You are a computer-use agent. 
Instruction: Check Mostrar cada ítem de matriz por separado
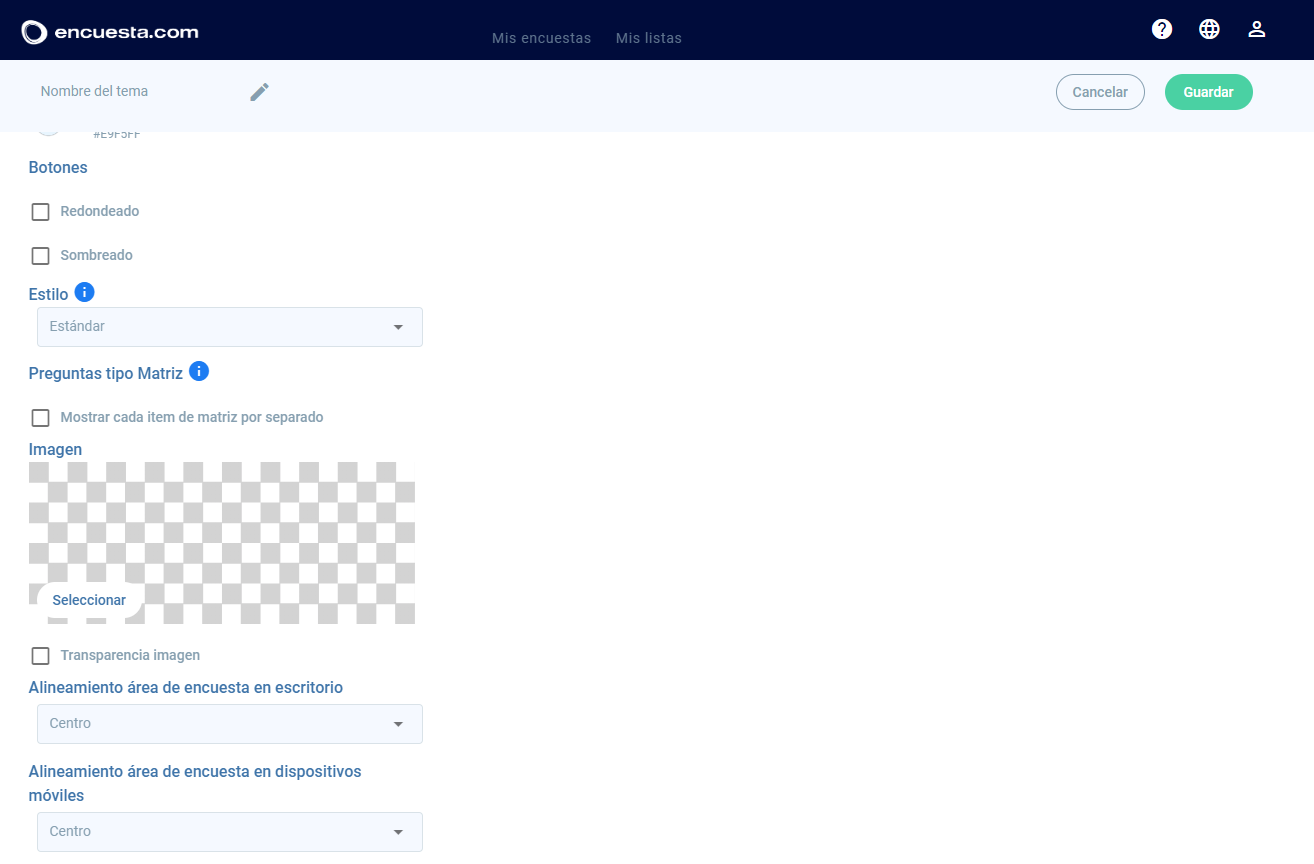[40, 418]
